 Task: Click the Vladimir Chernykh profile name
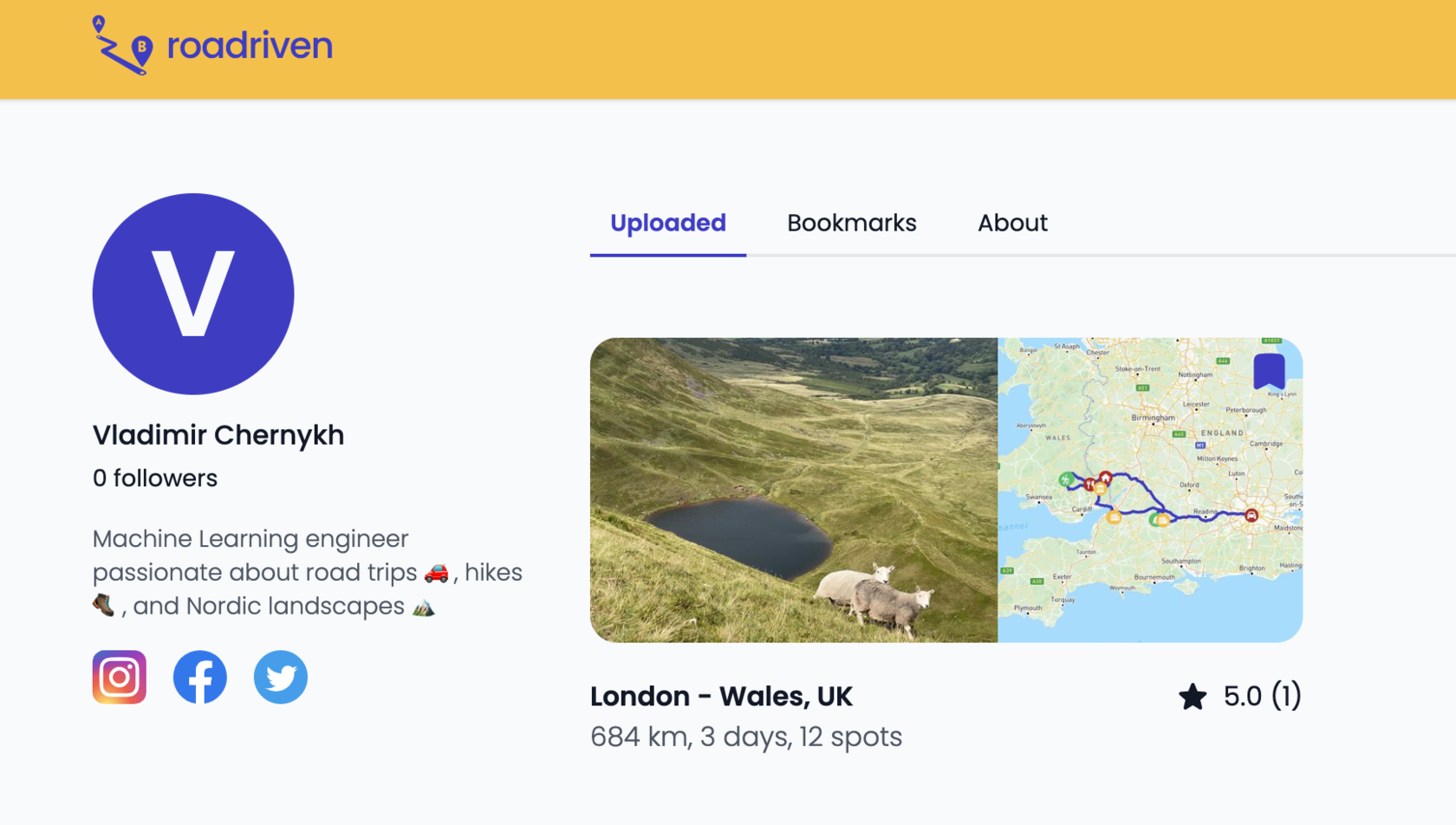218,435
